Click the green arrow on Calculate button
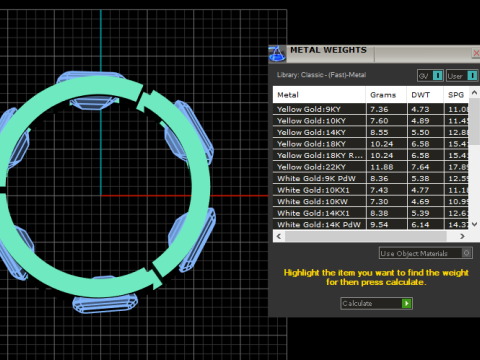The image size is (480, 360). (x=407, y=303)
